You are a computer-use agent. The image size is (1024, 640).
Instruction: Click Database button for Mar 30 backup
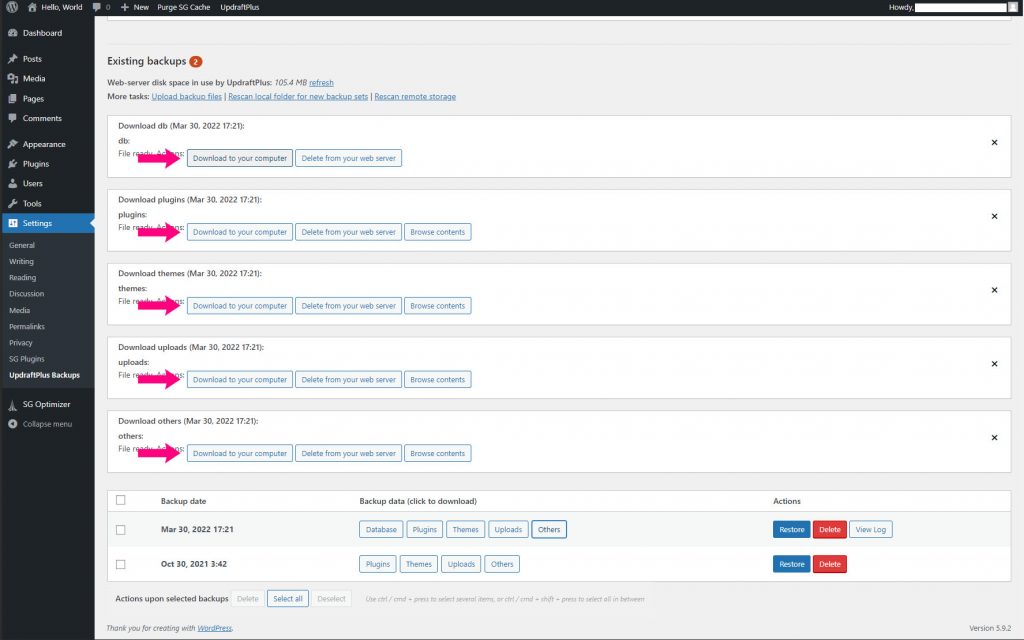point(381,530)
